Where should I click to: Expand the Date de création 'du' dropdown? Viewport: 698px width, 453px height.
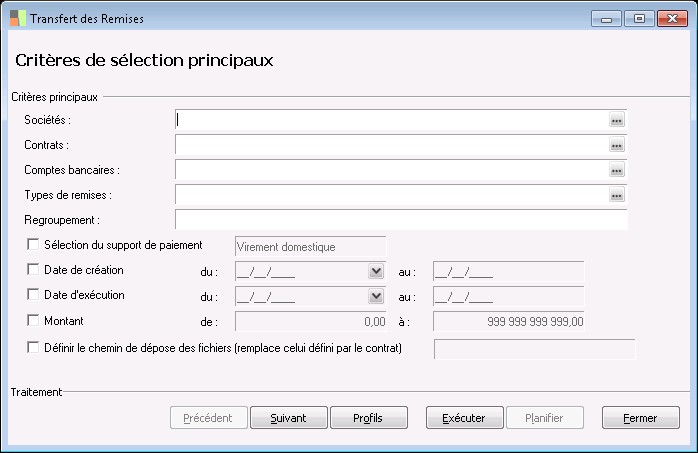click(x=376, y=271)
